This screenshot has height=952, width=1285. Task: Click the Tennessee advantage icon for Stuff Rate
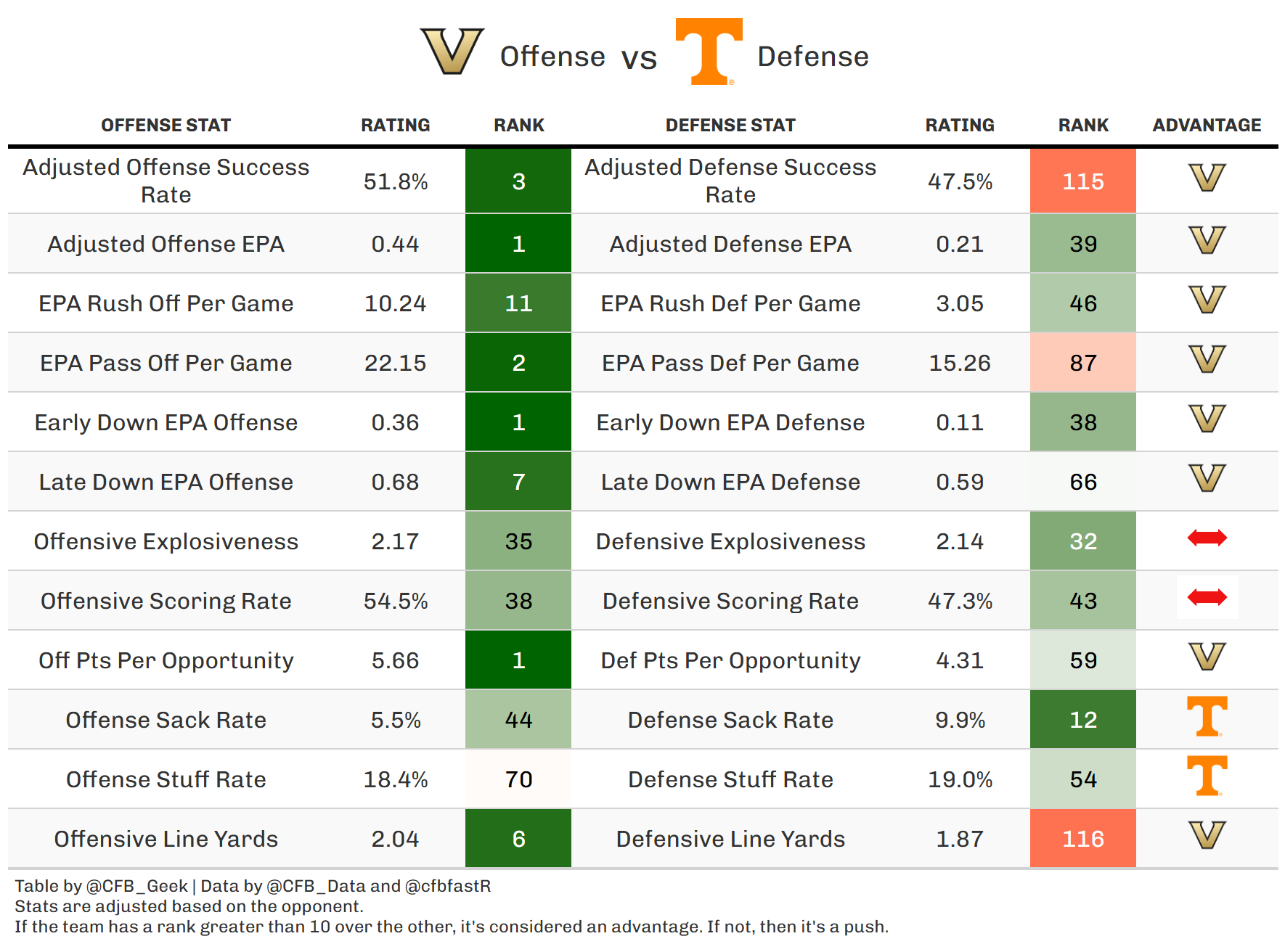pos(1207,776)
